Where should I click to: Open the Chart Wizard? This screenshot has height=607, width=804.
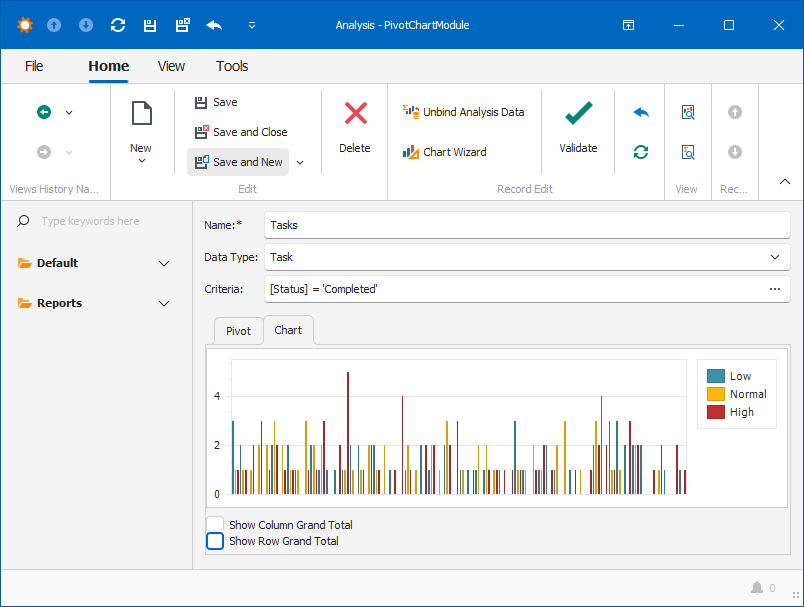click(445, 152)
